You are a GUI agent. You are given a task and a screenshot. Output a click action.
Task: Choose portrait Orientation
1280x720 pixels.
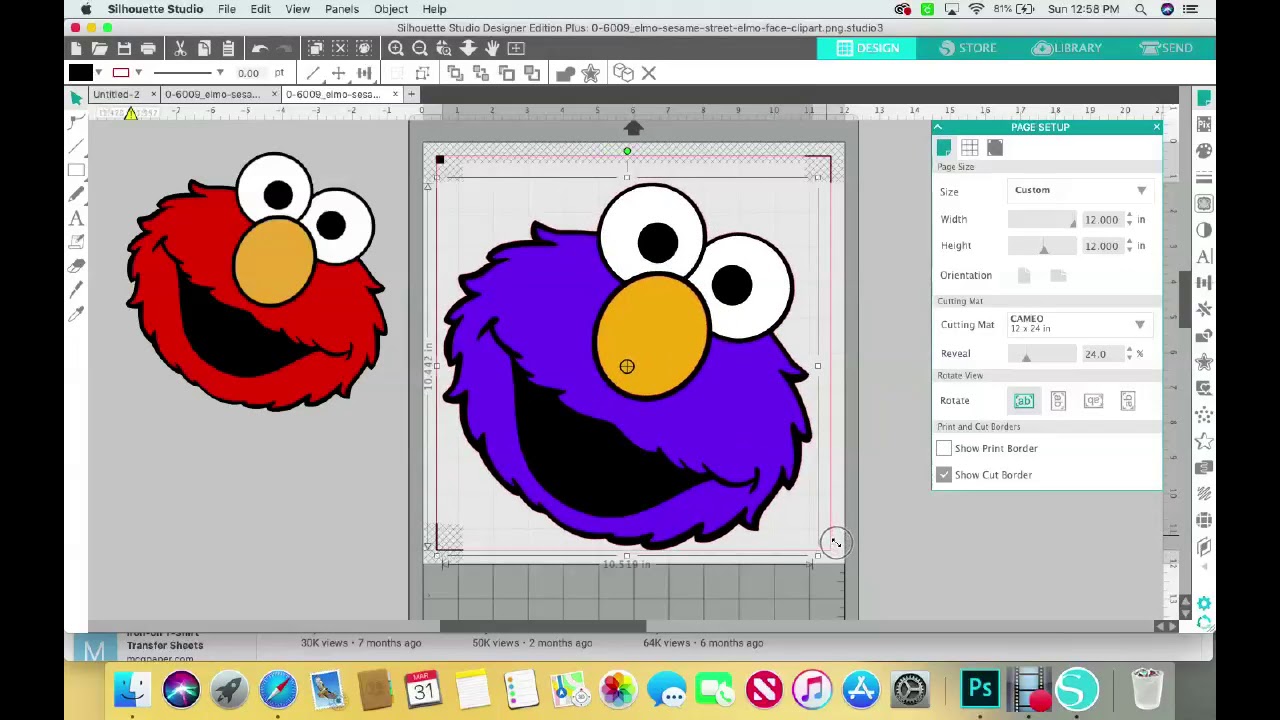pos(1024,275)
